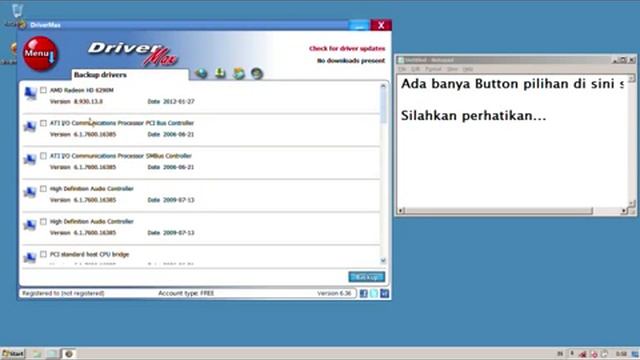
Task: Click the driver list scroll down arrow
Action: (383, 260)
